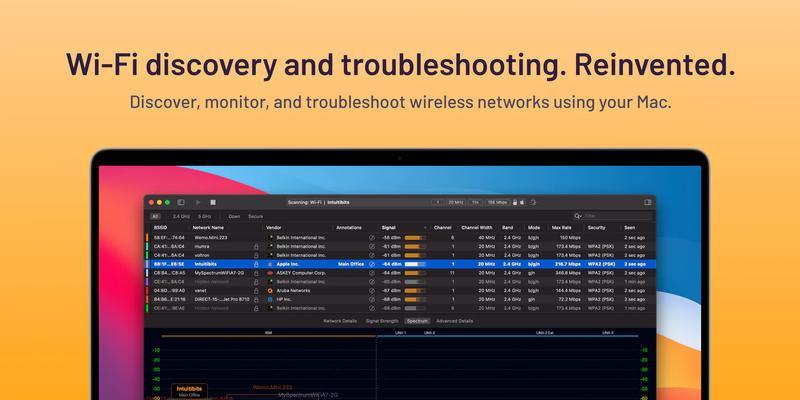Switch to the Spectrum tab
Image resolution: width=800 pixels, height=400 pixels.
(417, 321)
